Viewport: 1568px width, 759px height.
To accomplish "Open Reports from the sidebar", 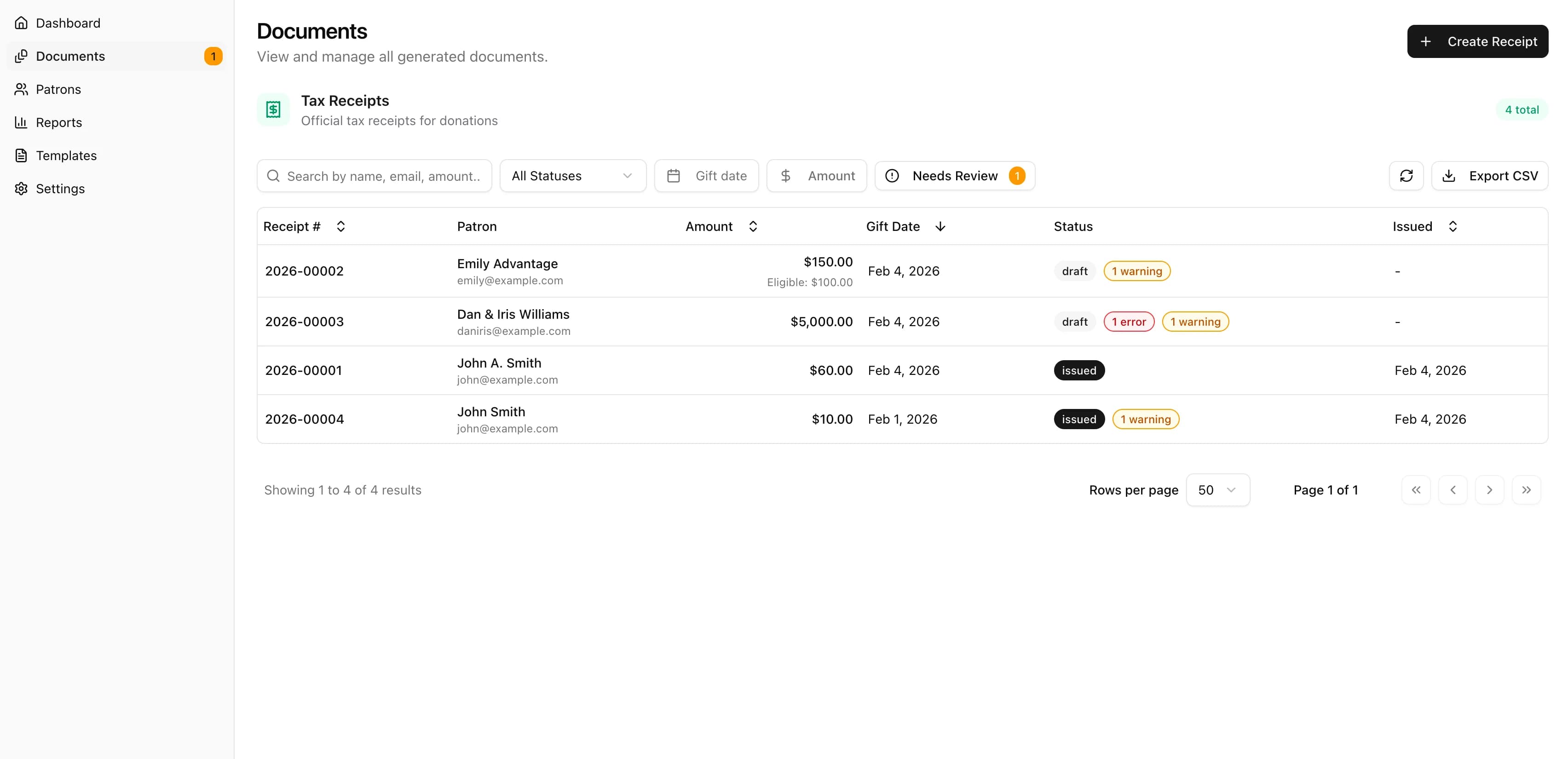I will point(58,122).
